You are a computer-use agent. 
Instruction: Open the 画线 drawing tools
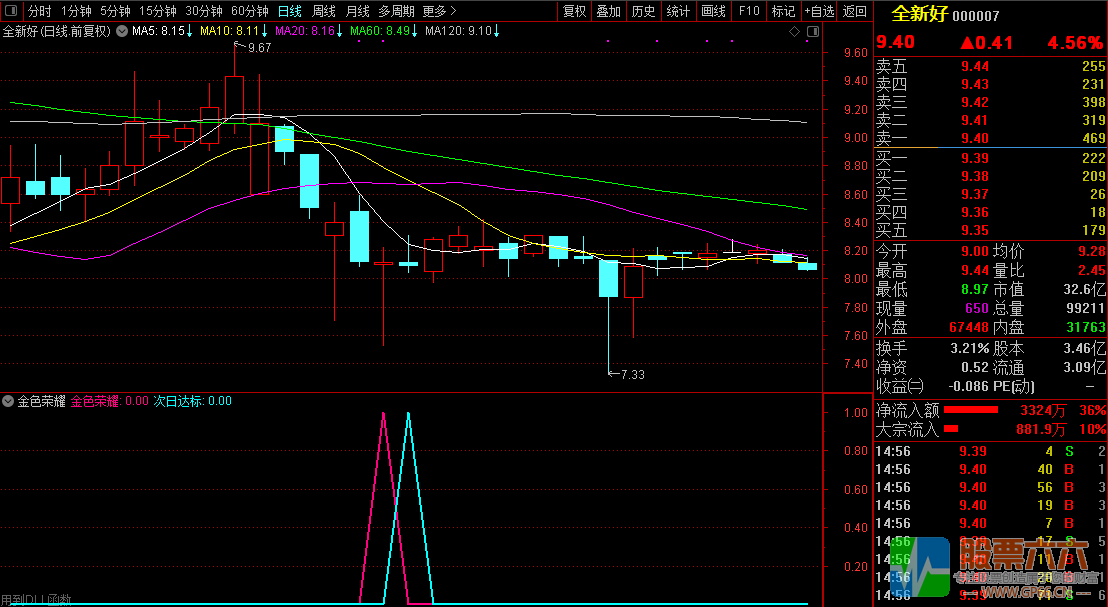coord(713,12)
